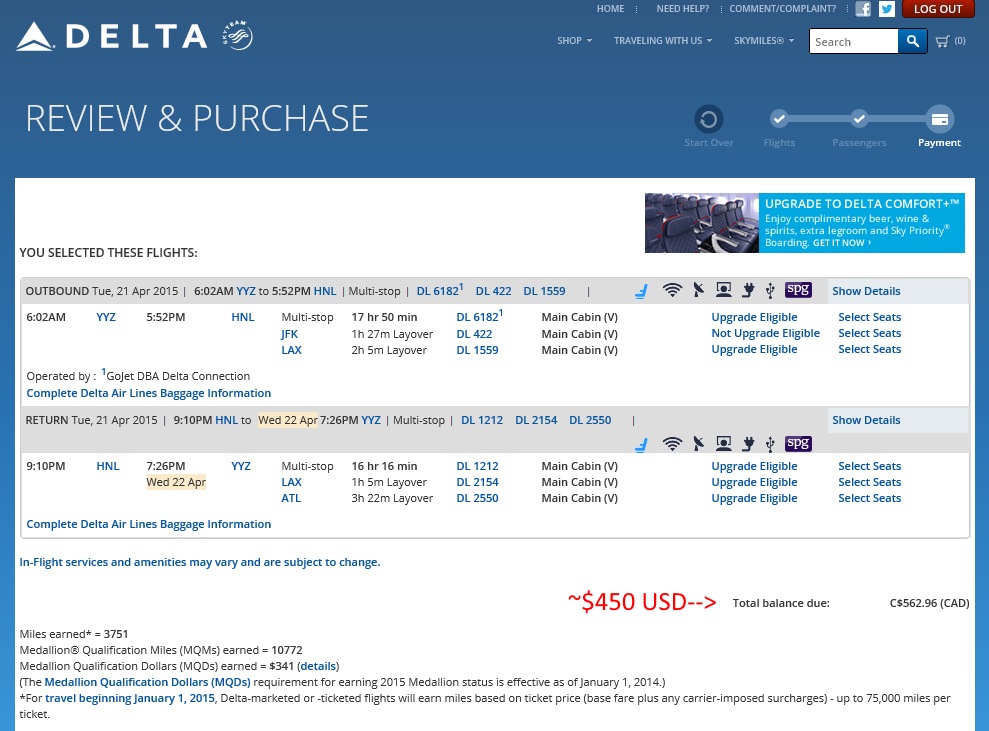
Task: Click into the Search input field
Action: [x=853, y=41]
